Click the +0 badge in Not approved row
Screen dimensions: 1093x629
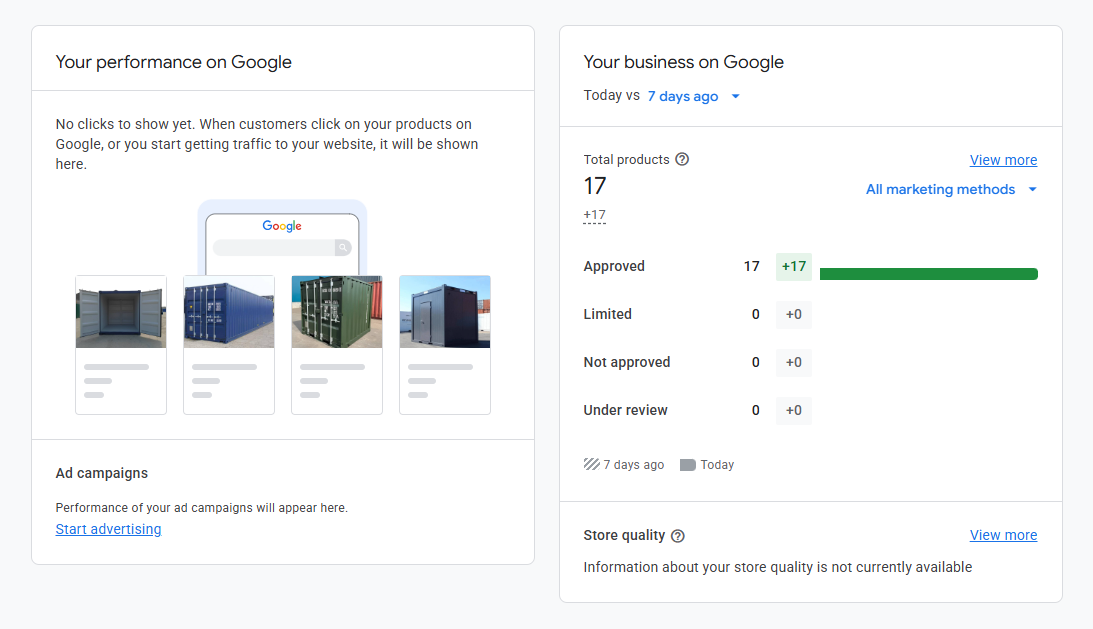(794, 363)
